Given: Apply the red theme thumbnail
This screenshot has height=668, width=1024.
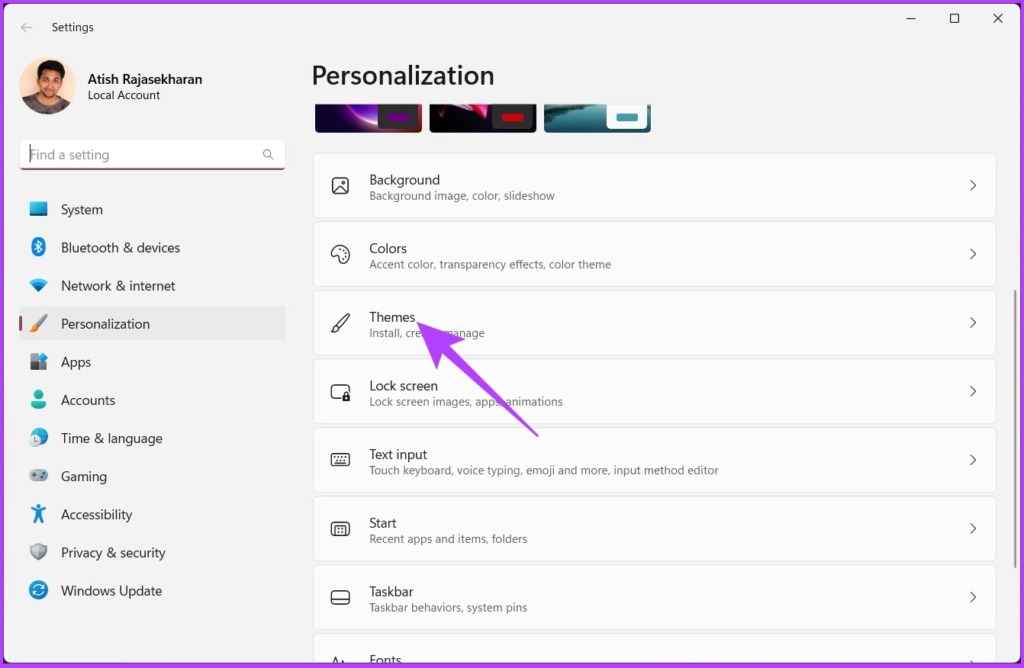Looking at the screenshot, I should coord(483,118).
